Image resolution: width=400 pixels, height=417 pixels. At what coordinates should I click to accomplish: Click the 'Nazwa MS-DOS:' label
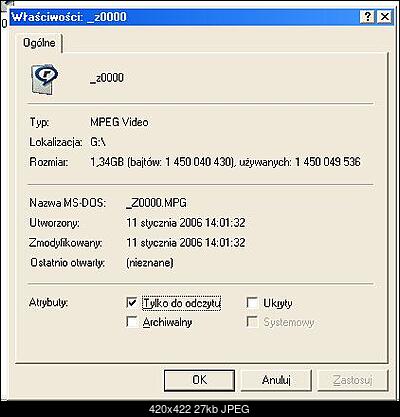[x=68, y=203]
